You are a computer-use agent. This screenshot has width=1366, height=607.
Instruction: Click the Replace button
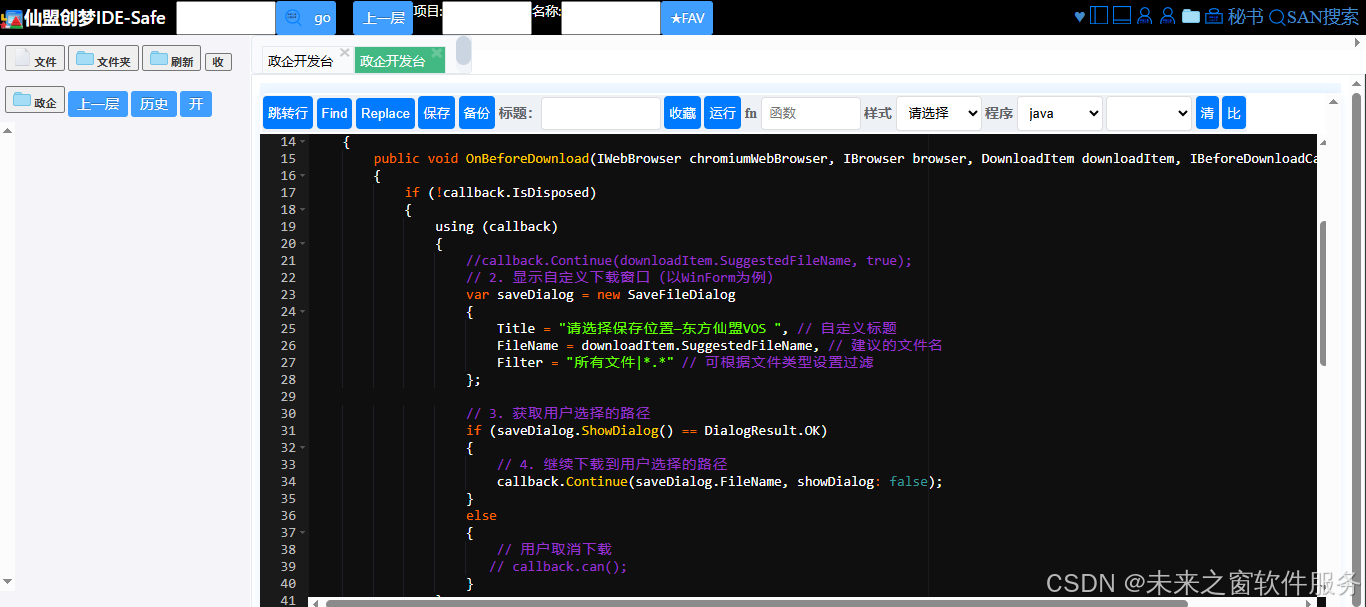385,113
